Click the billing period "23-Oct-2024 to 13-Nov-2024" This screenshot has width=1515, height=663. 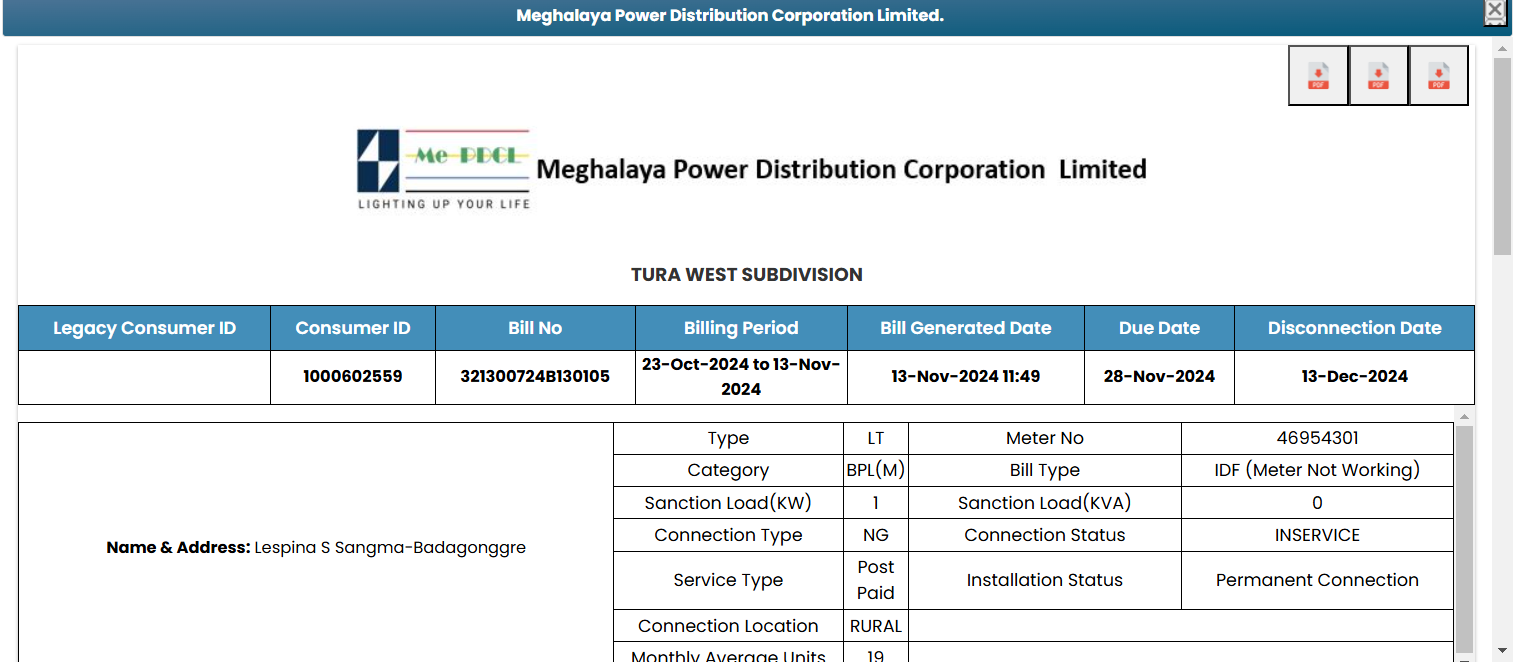point(741,377)
